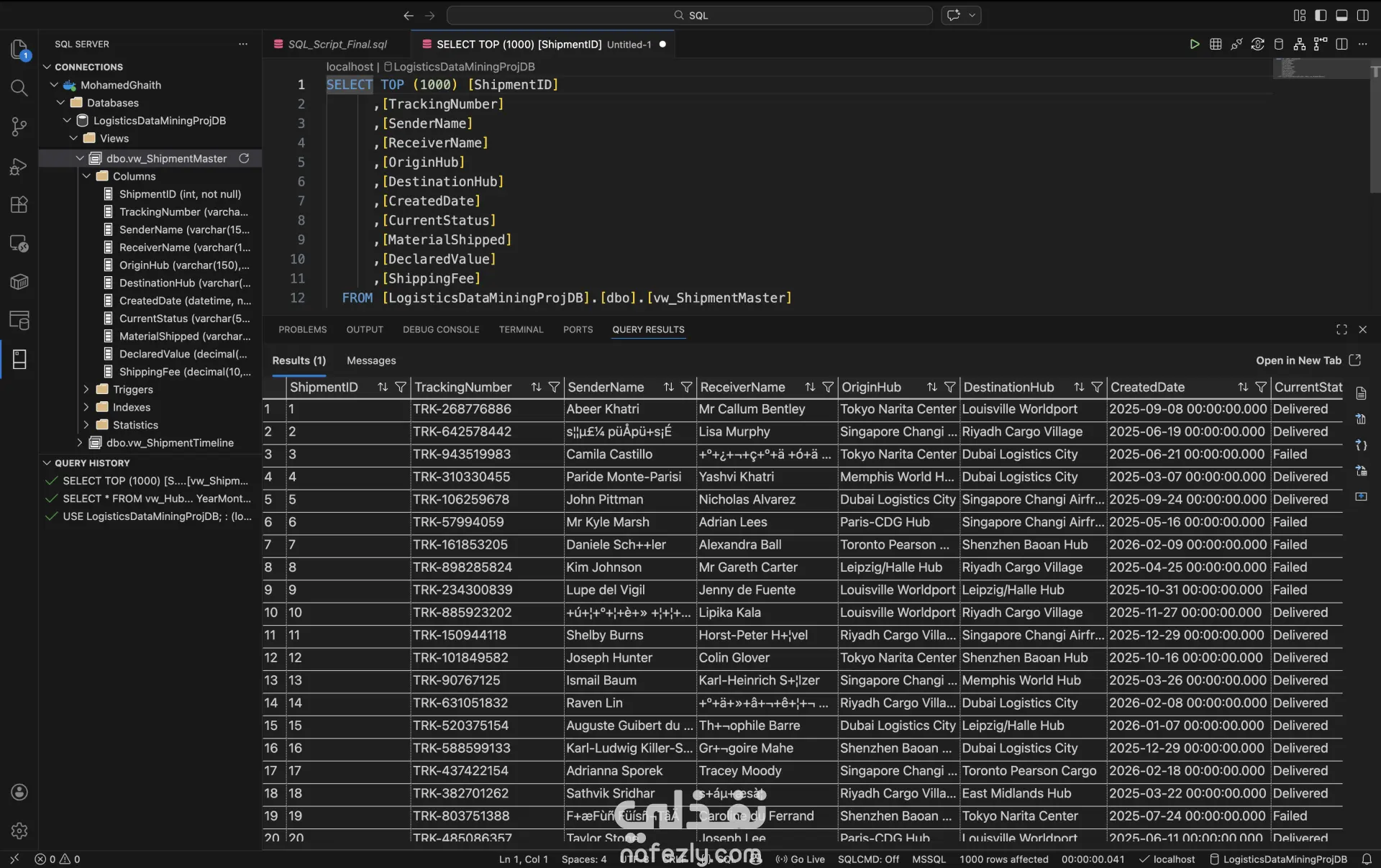This screenshot has height=868, width=1381.
Task: Open the OUTPUT panel tab
Action: pos(365,329)
